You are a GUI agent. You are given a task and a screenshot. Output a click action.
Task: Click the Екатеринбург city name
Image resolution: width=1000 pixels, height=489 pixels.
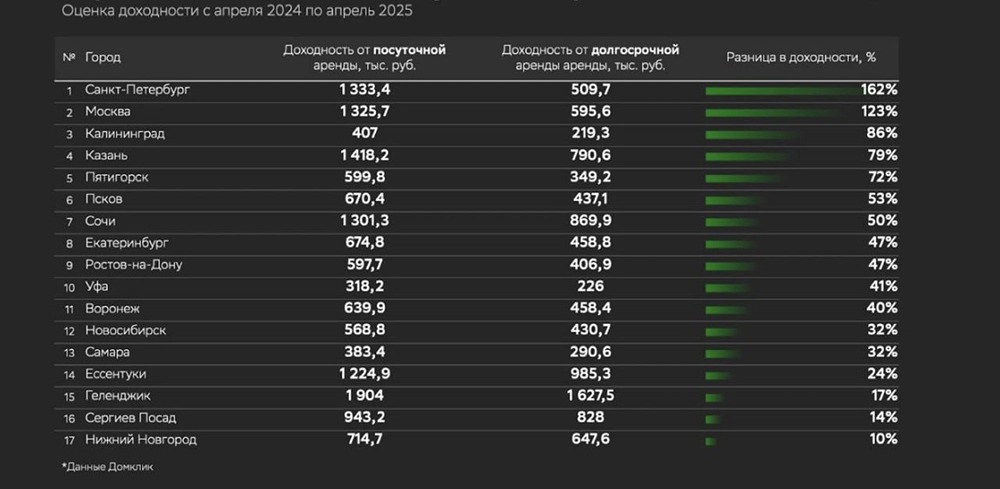[x=127, y=243]
